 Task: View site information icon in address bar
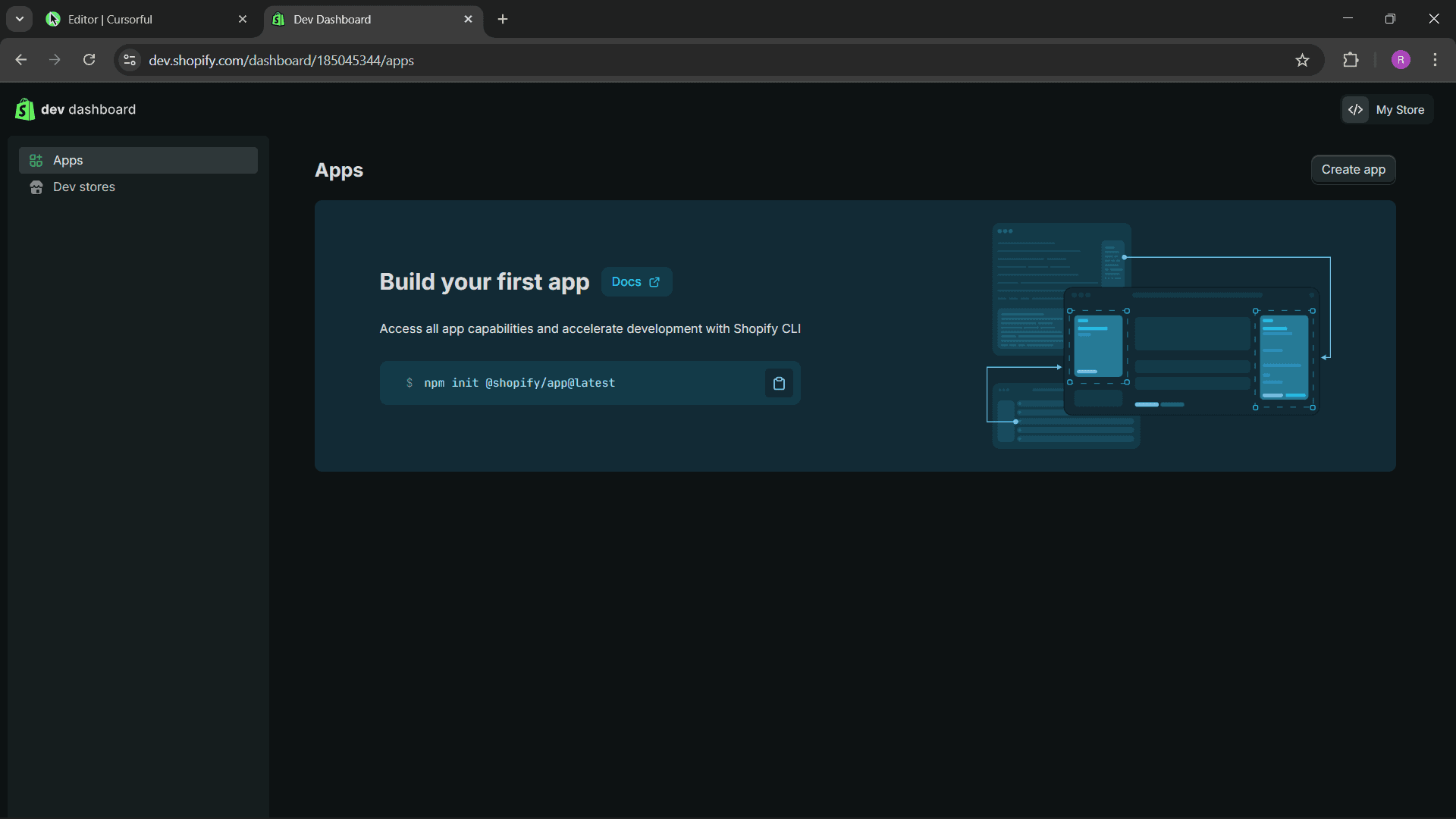130,61
